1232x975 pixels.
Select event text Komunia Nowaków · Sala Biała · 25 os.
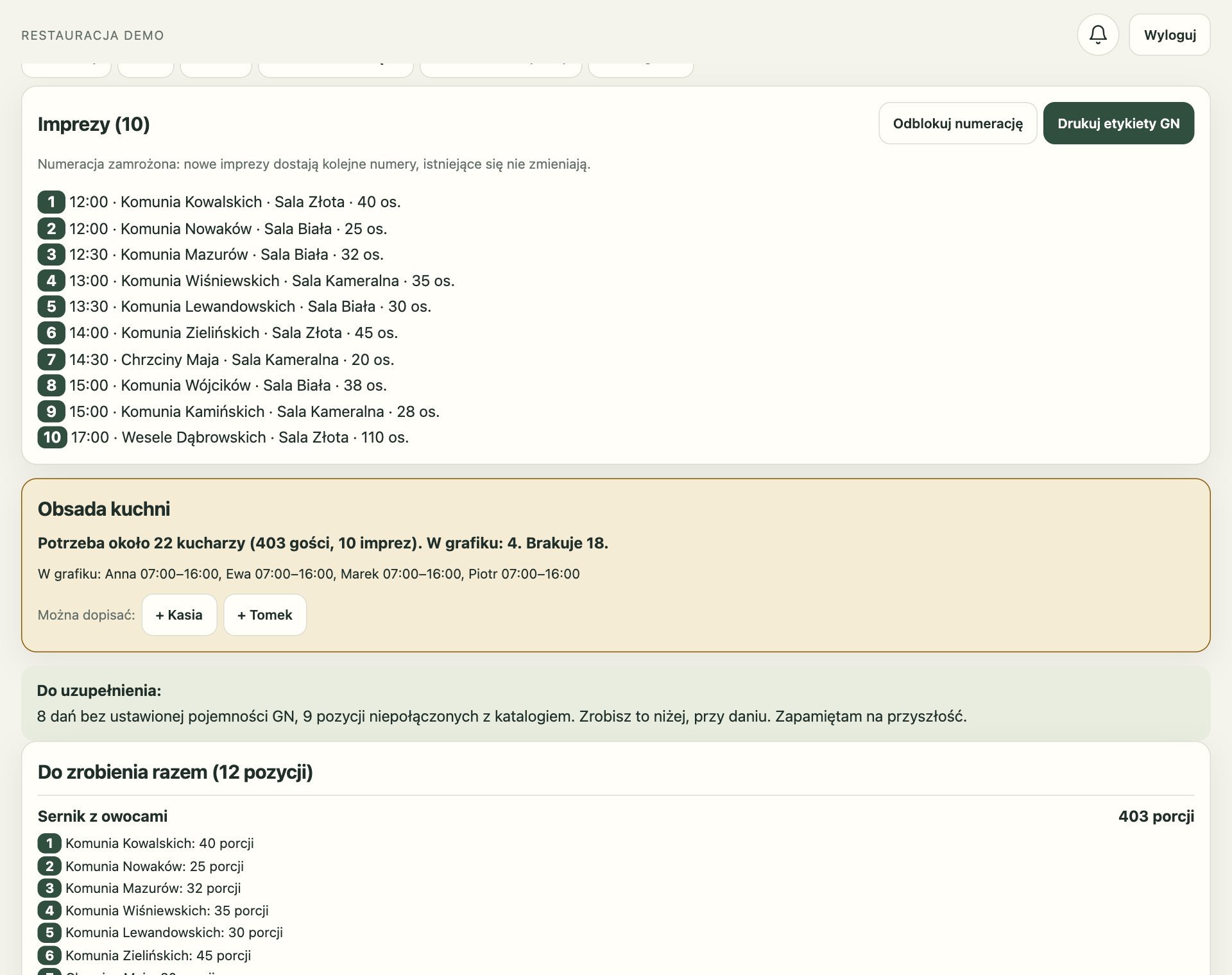(x=254, y=228)
